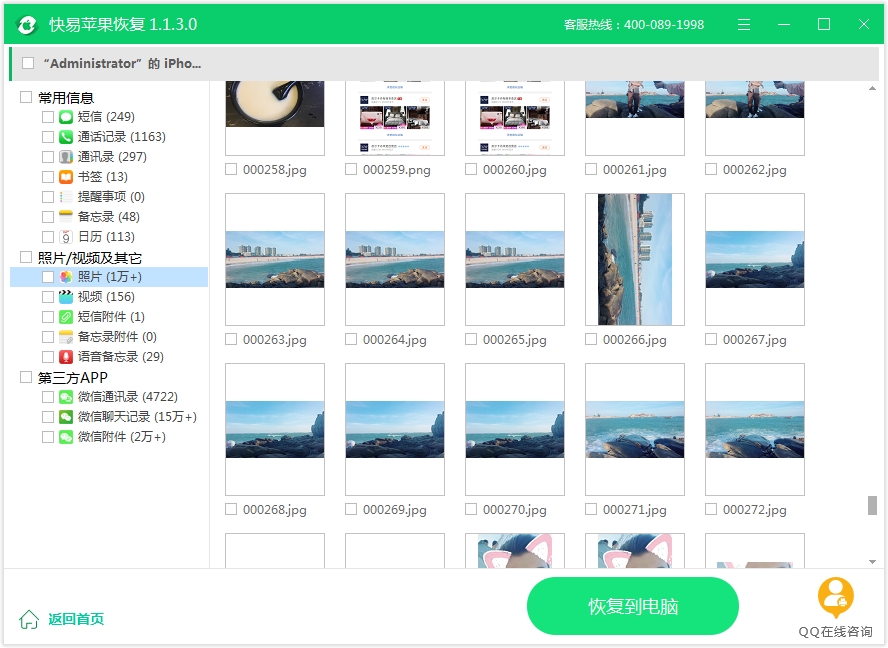Select 备忘录 (48) in the sidebar
888x648 pixels.
pyautogui.click(x=109, y=217)
